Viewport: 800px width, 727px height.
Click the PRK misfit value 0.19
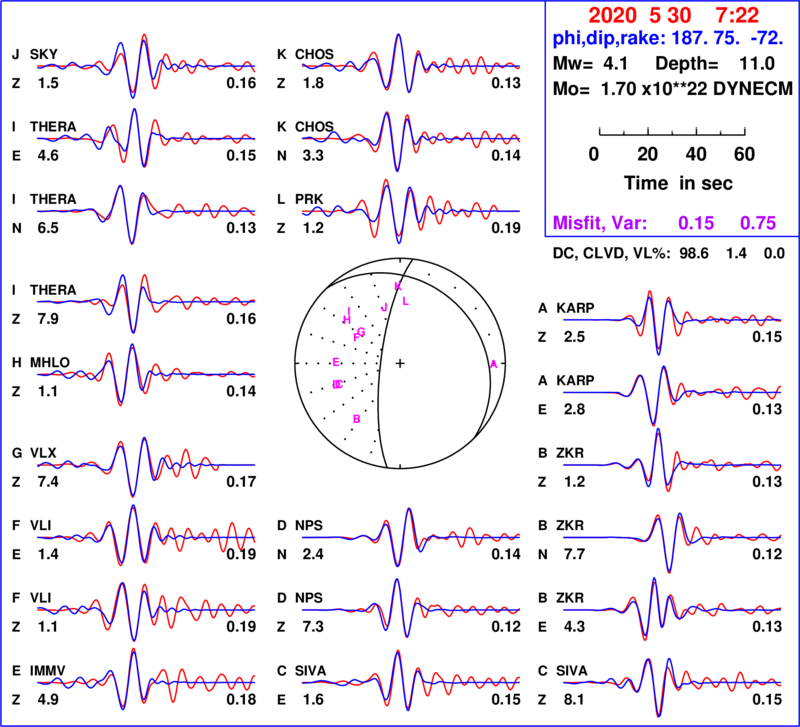pos(506,228)
